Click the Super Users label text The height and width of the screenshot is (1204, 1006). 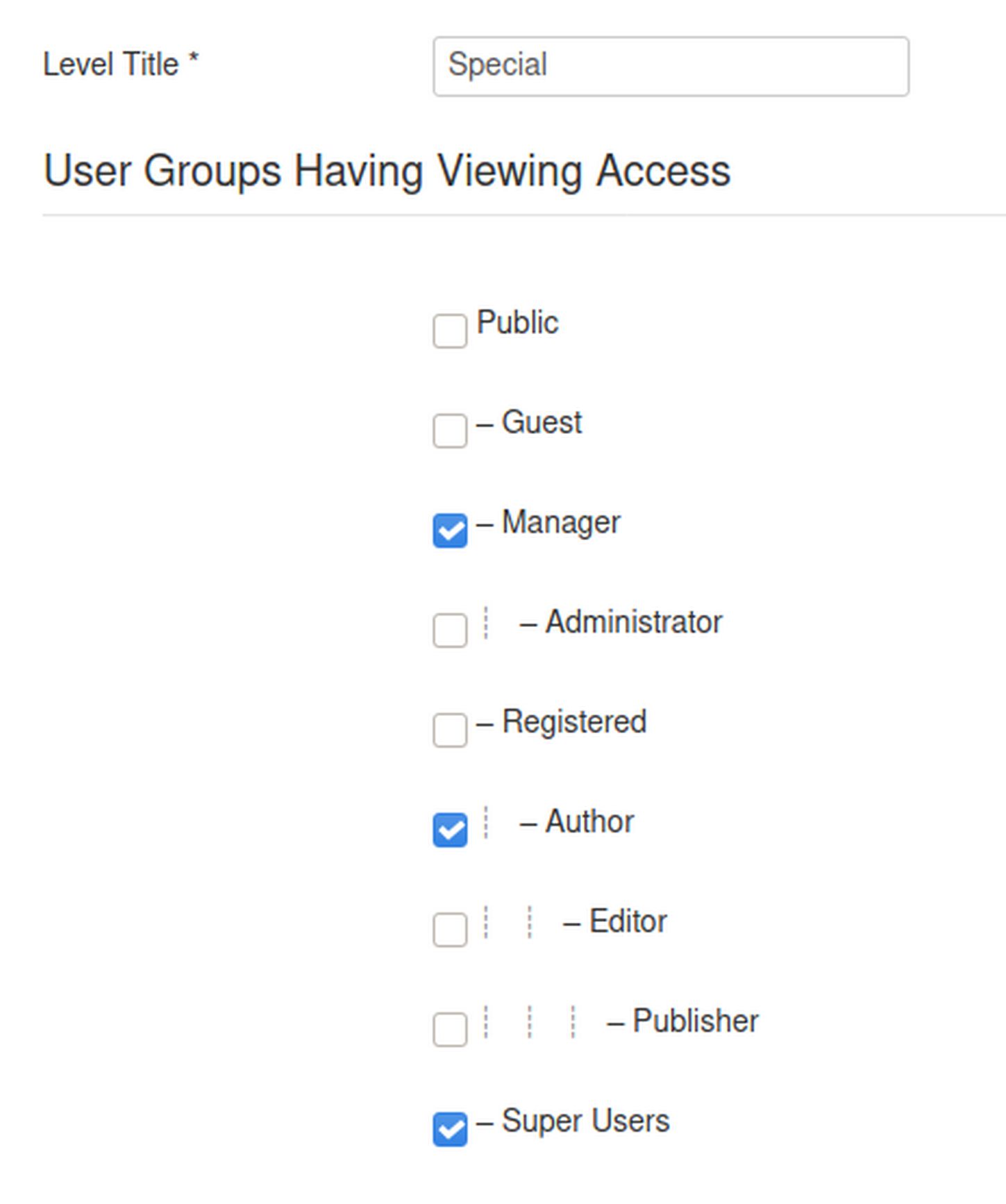tap(585, 1121)
